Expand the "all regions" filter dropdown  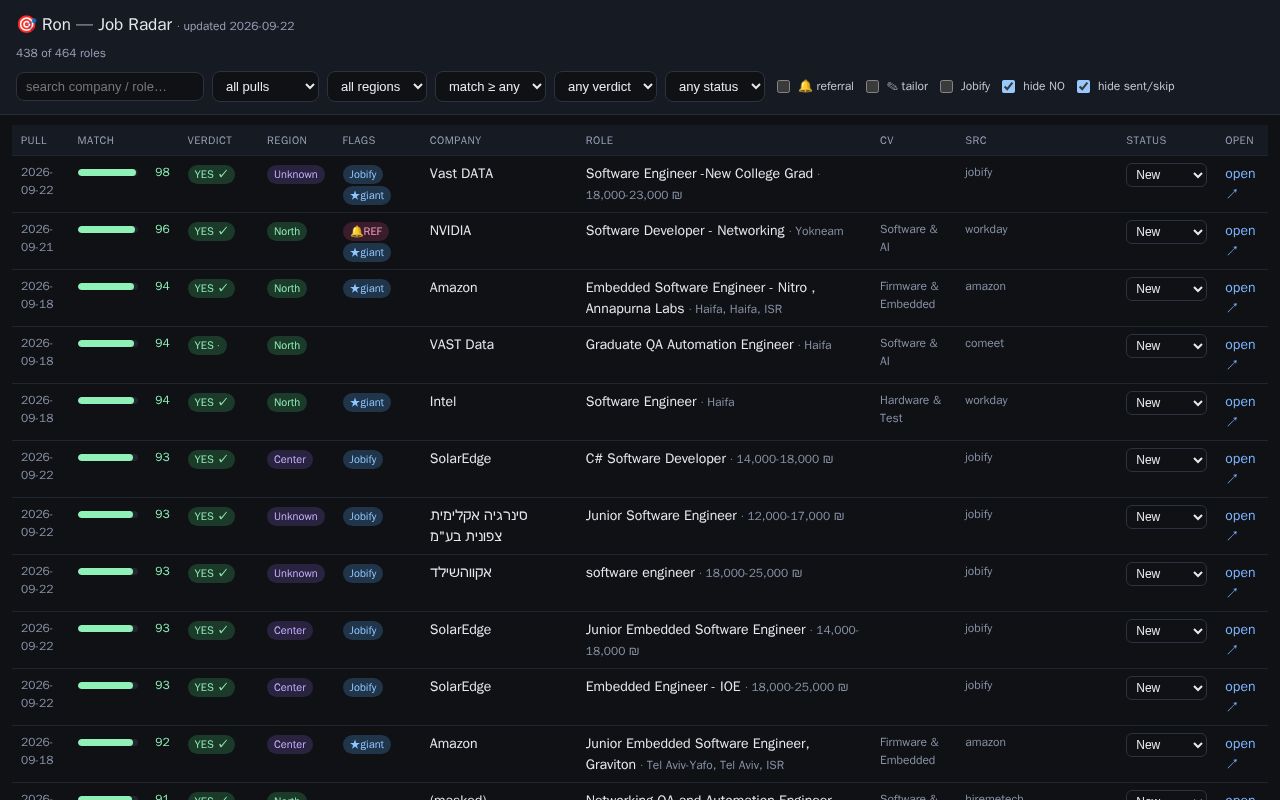377,87
